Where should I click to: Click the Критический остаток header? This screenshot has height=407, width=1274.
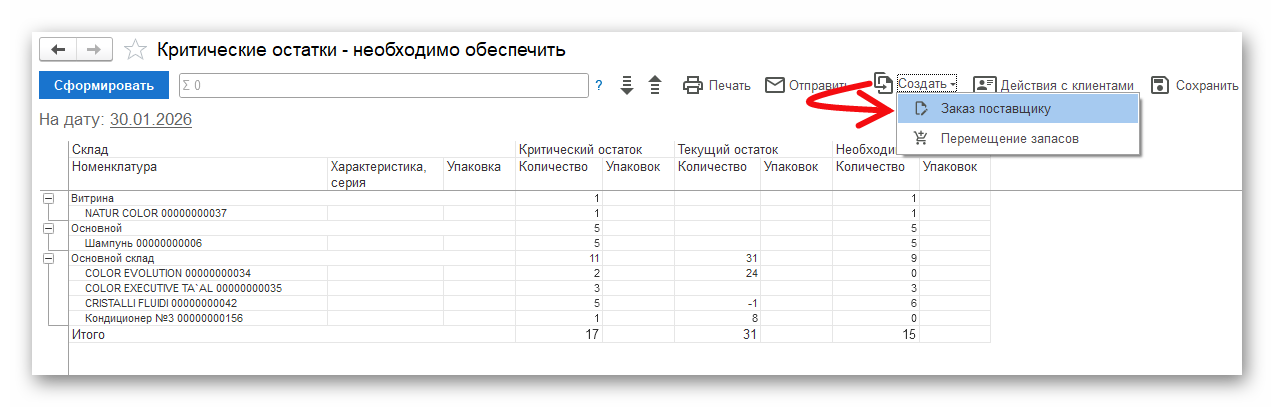[x=580, y=149]
